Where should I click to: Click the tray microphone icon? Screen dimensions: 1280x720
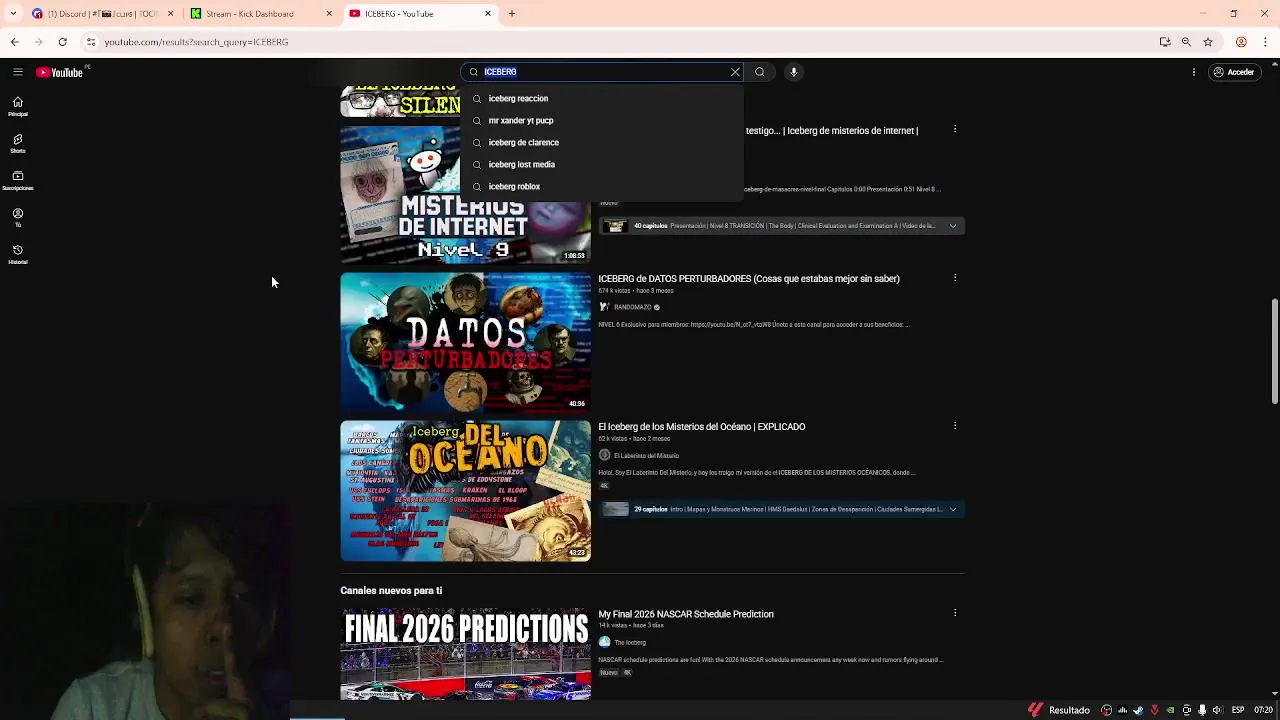(x=1202, y=710)
